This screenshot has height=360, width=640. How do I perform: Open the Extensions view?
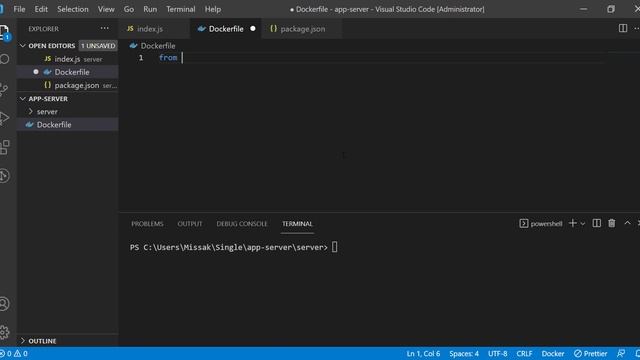click(4, 147)
